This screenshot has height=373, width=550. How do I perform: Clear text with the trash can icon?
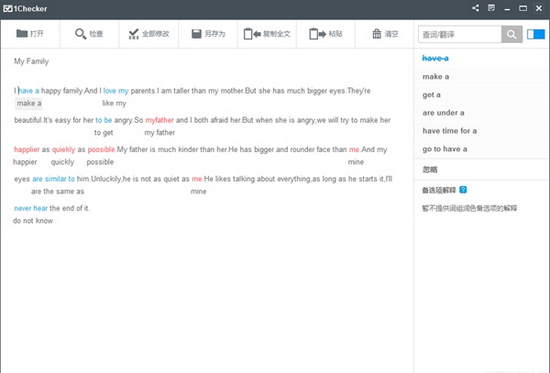377,34
